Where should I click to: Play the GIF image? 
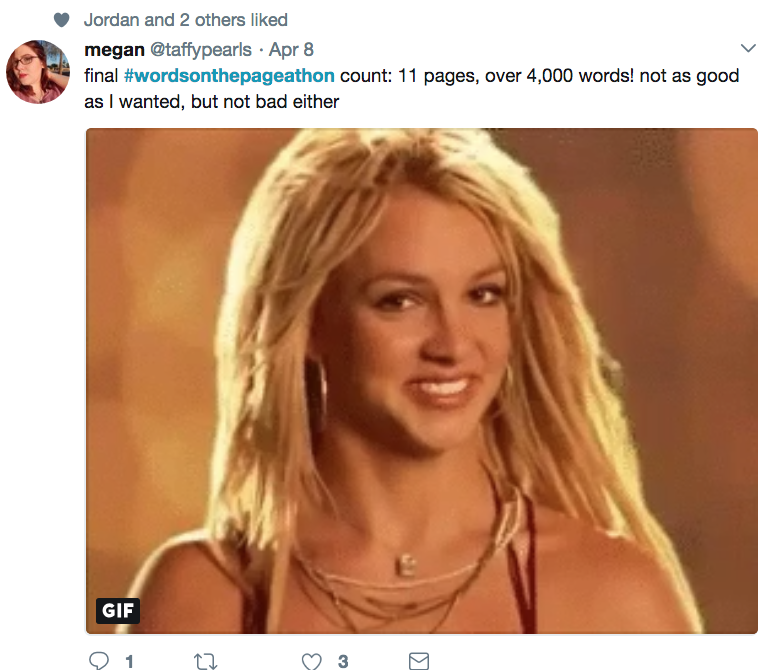pyautogui.click(x=422, y=381)
